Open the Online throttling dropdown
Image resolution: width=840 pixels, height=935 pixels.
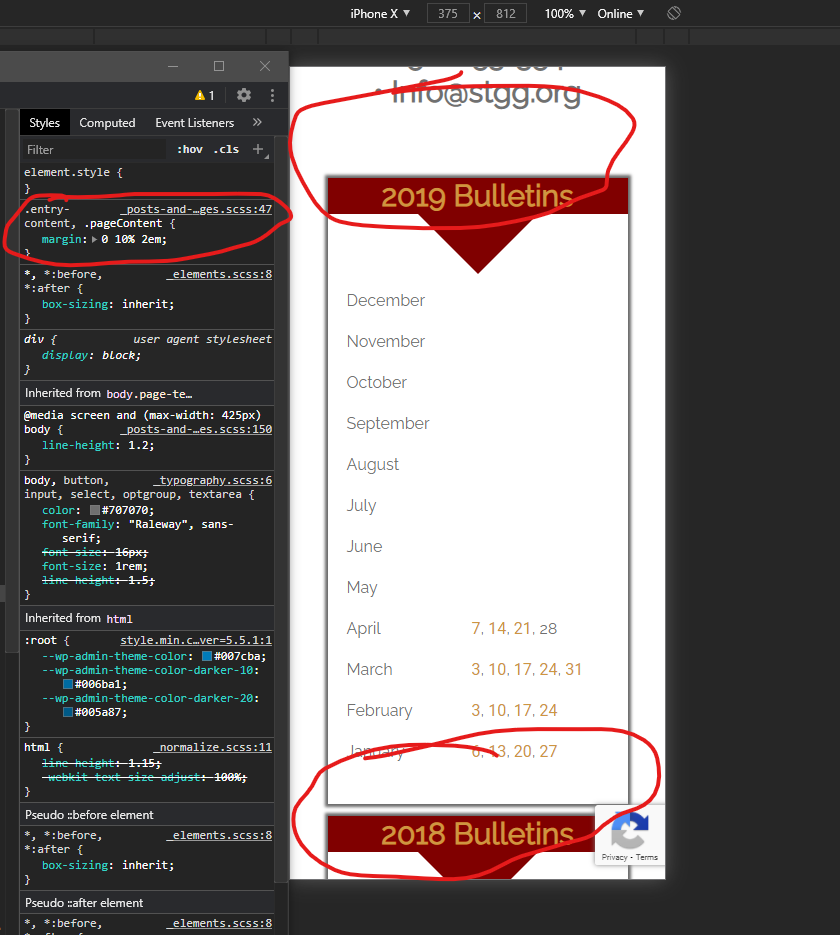point(620,13)
